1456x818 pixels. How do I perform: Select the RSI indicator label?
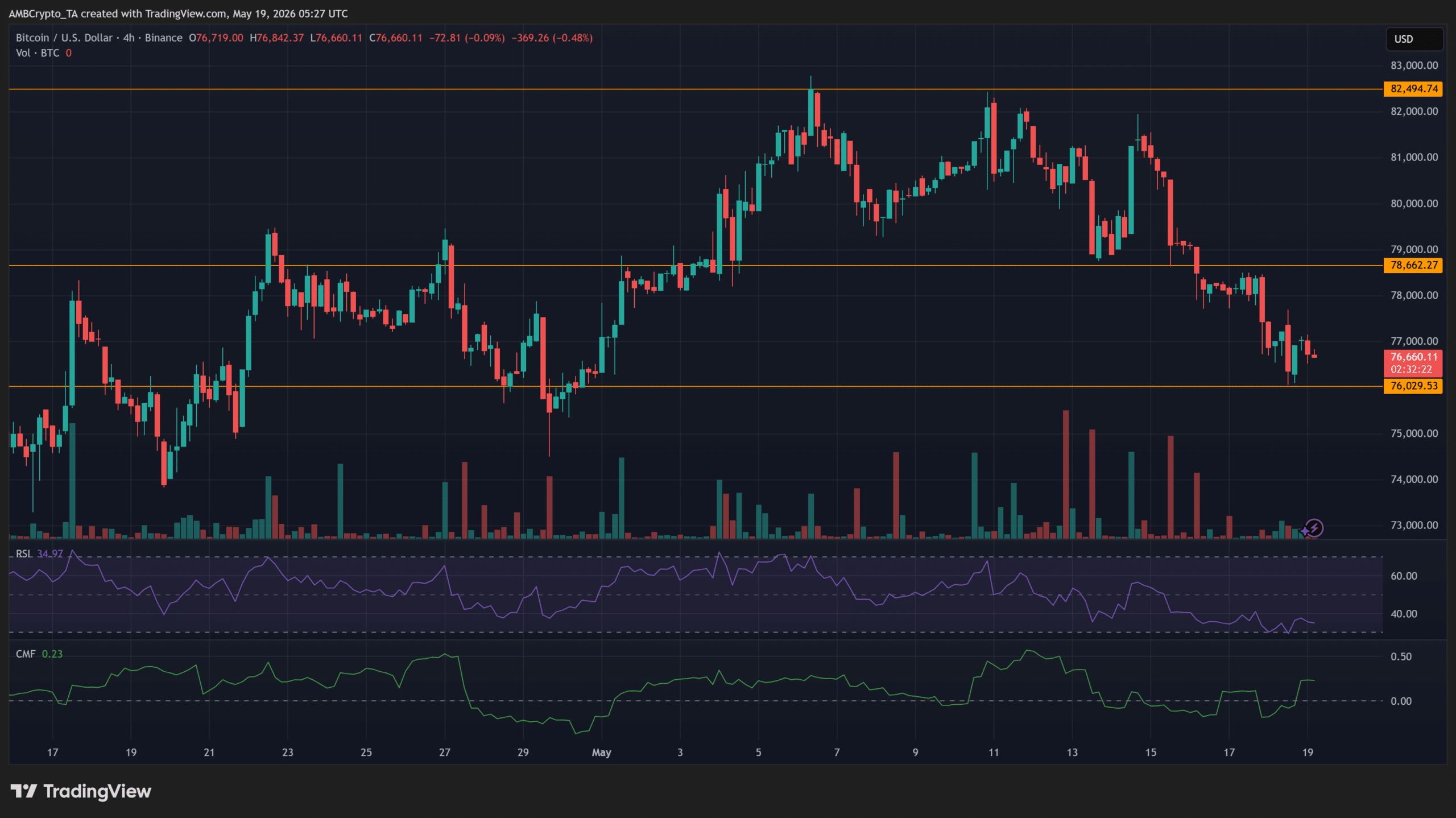click(x=23, y=553)
